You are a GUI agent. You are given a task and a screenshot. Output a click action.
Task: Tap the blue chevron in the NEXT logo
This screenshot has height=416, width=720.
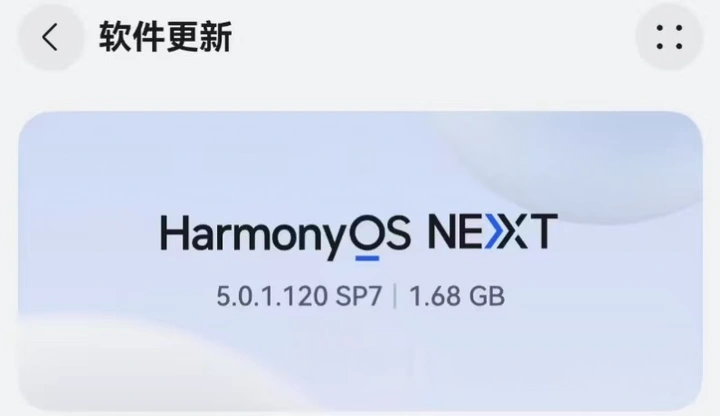point(495,231)
